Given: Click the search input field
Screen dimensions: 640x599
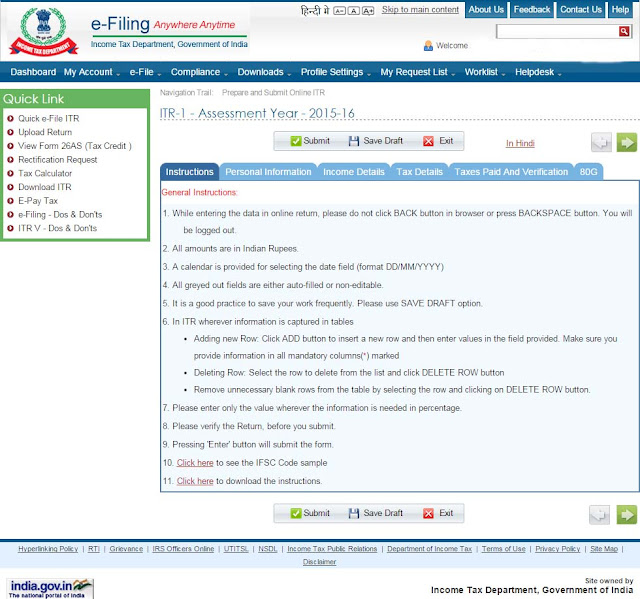Looking at the screenshot, I should pos(558,31).
